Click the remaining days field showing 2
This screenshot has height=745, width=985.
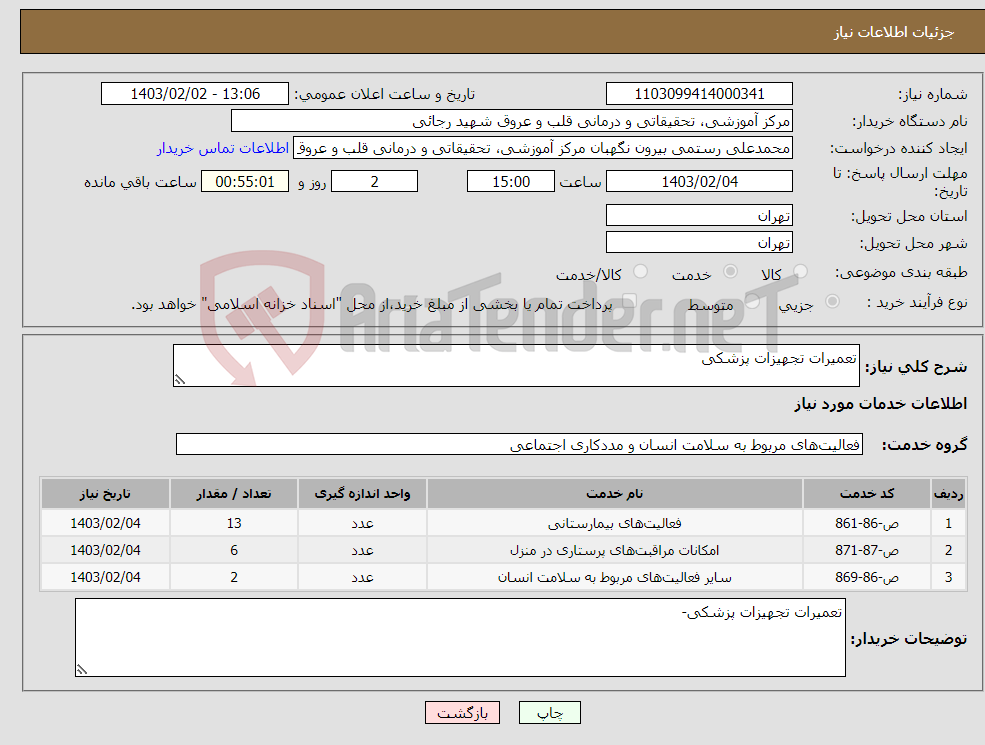374,182
